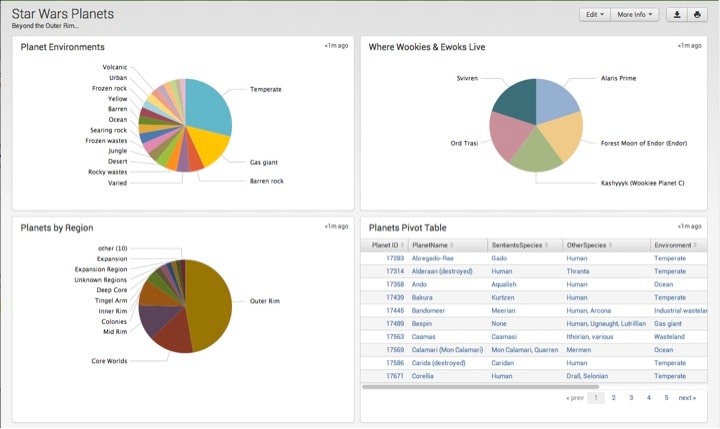Click the Bespin planet row name

(x=422, y=324)
